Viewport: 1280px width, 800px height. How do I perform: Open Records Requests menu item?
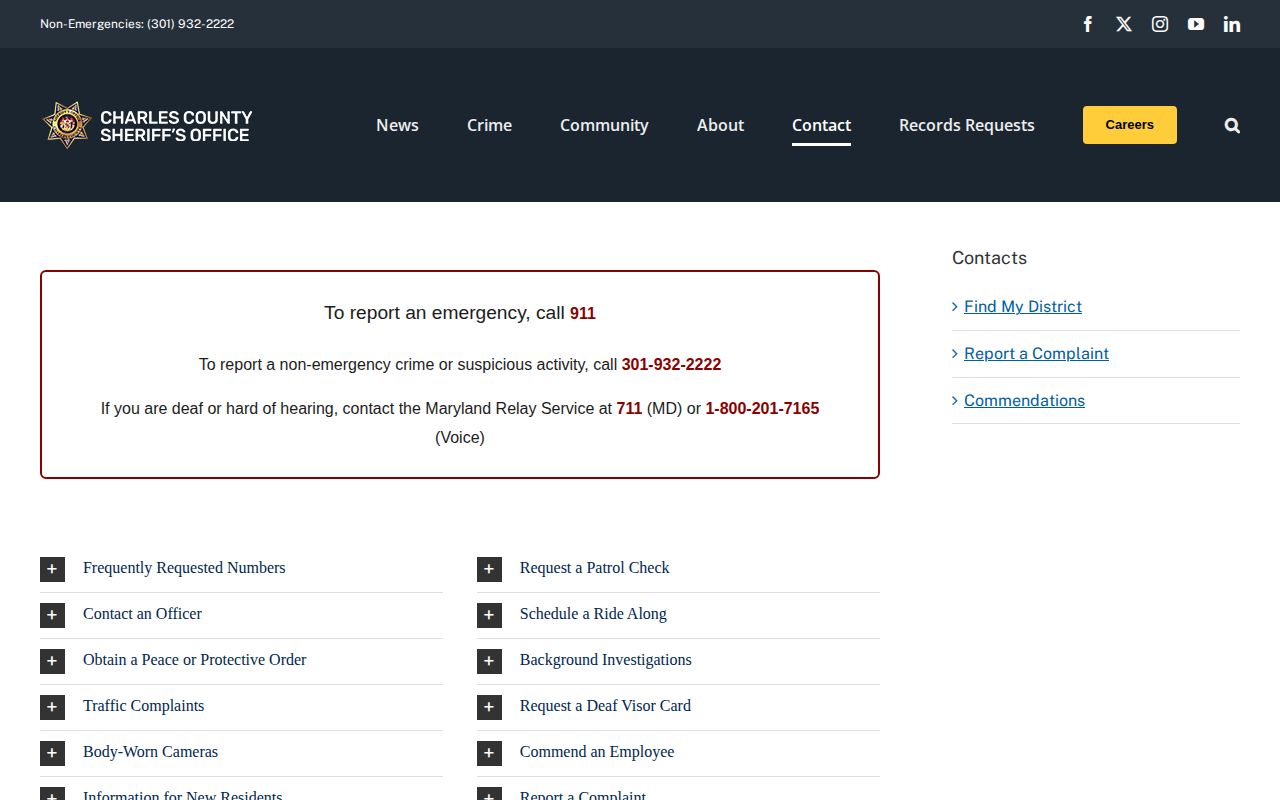(966, 125)
